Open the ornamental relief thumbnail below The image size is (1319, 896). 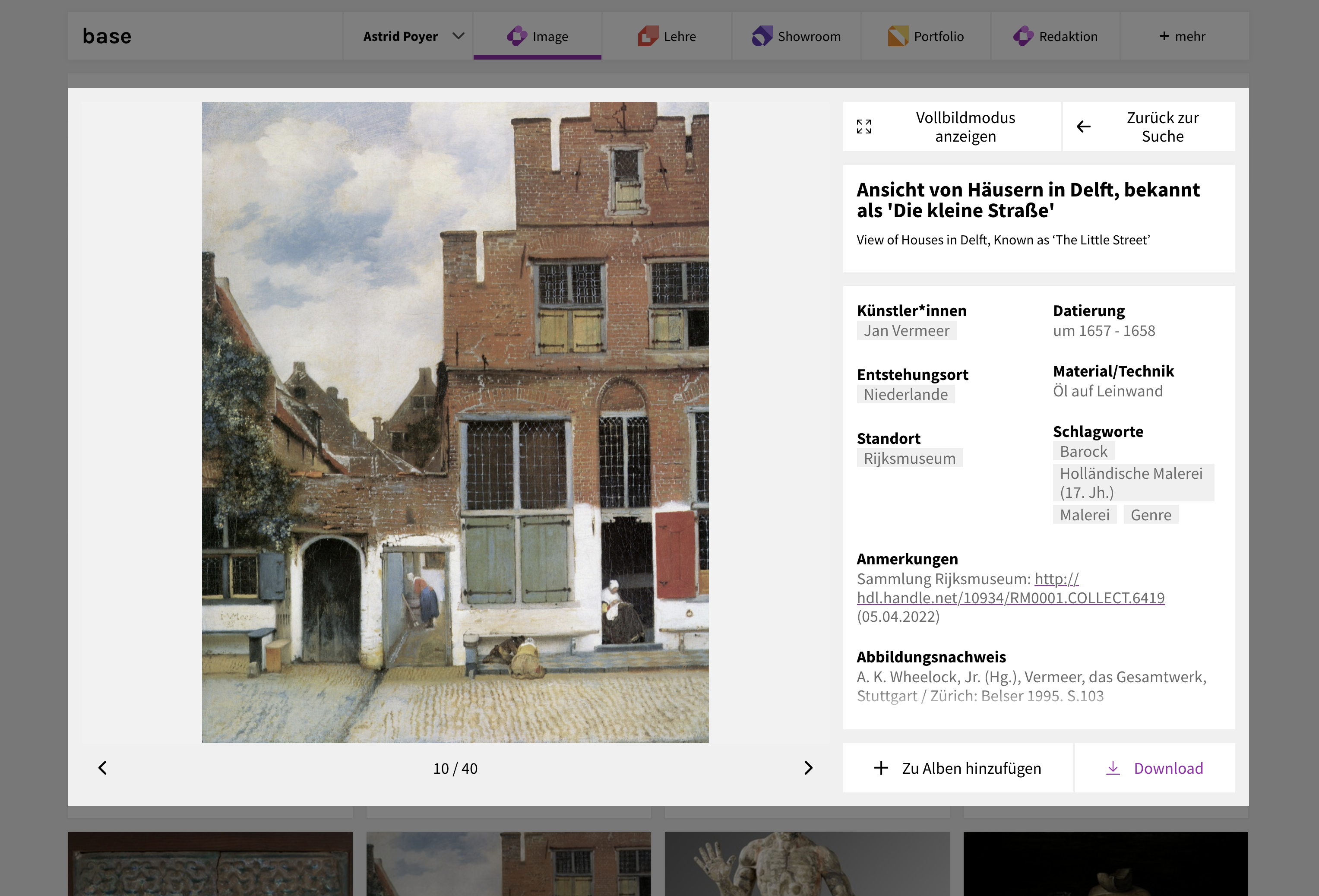[210, 864]
